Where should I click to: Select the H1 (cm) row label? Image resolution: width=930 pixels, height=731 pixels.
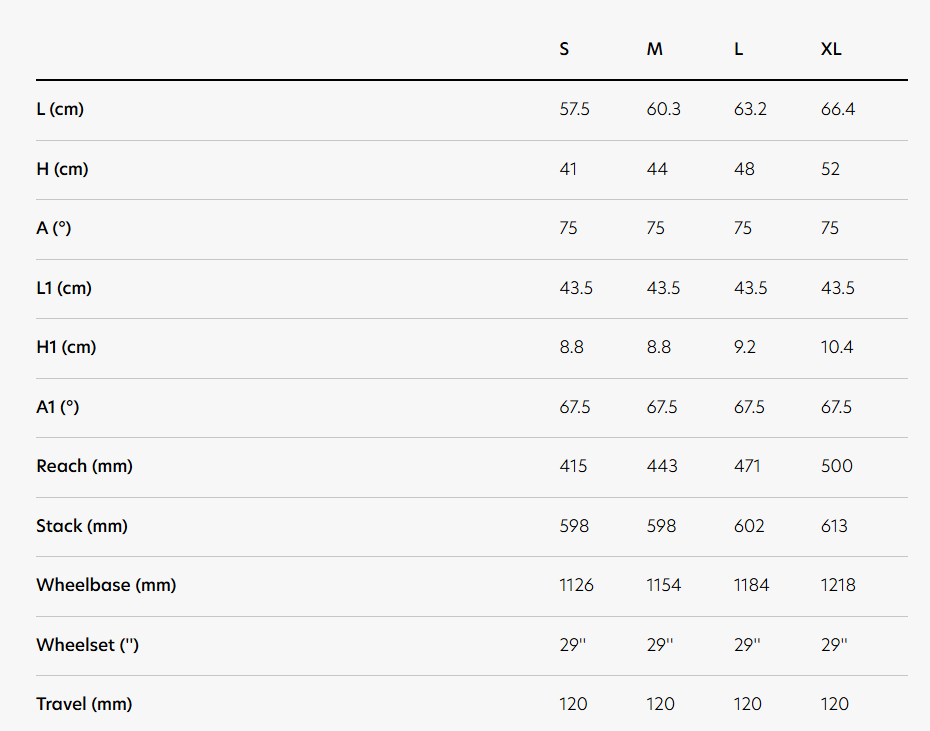click(x=66, y=347)
